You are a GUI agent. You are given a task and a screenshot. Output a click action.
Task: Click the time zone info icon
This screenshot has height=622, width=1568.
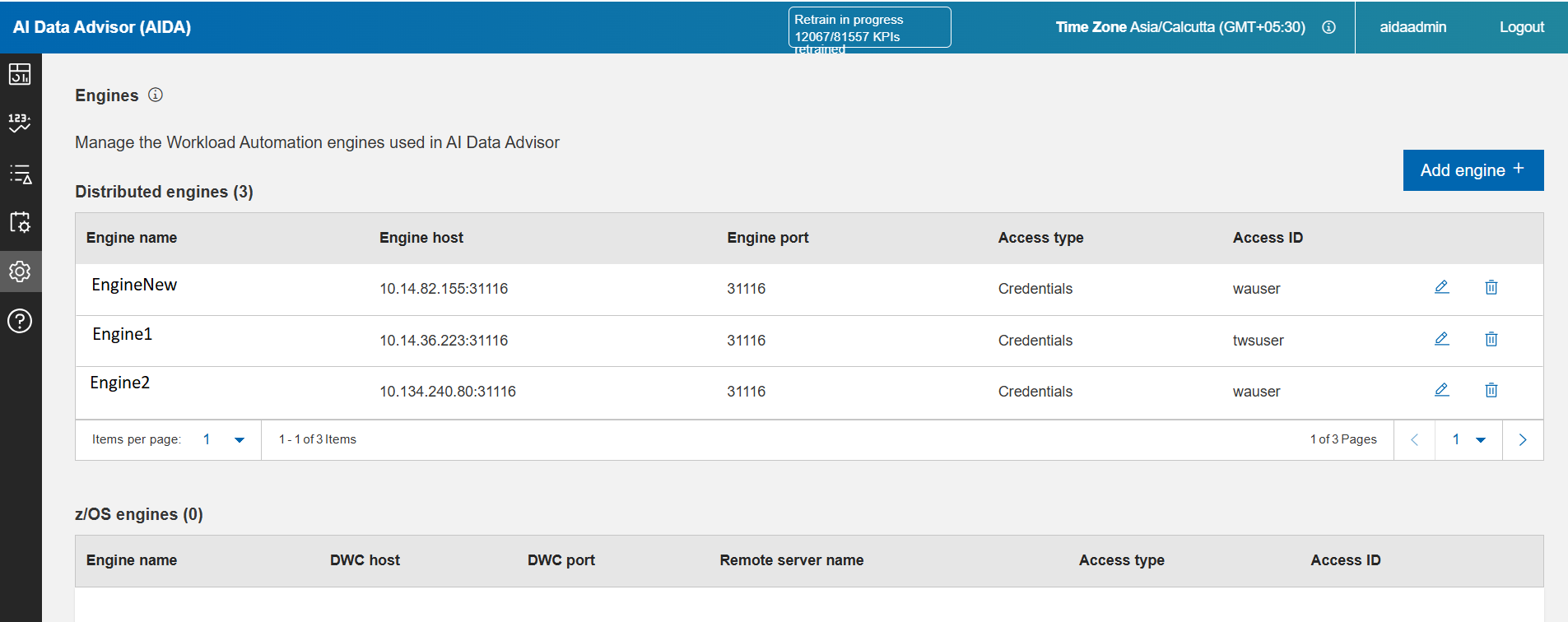(1328, 27)
